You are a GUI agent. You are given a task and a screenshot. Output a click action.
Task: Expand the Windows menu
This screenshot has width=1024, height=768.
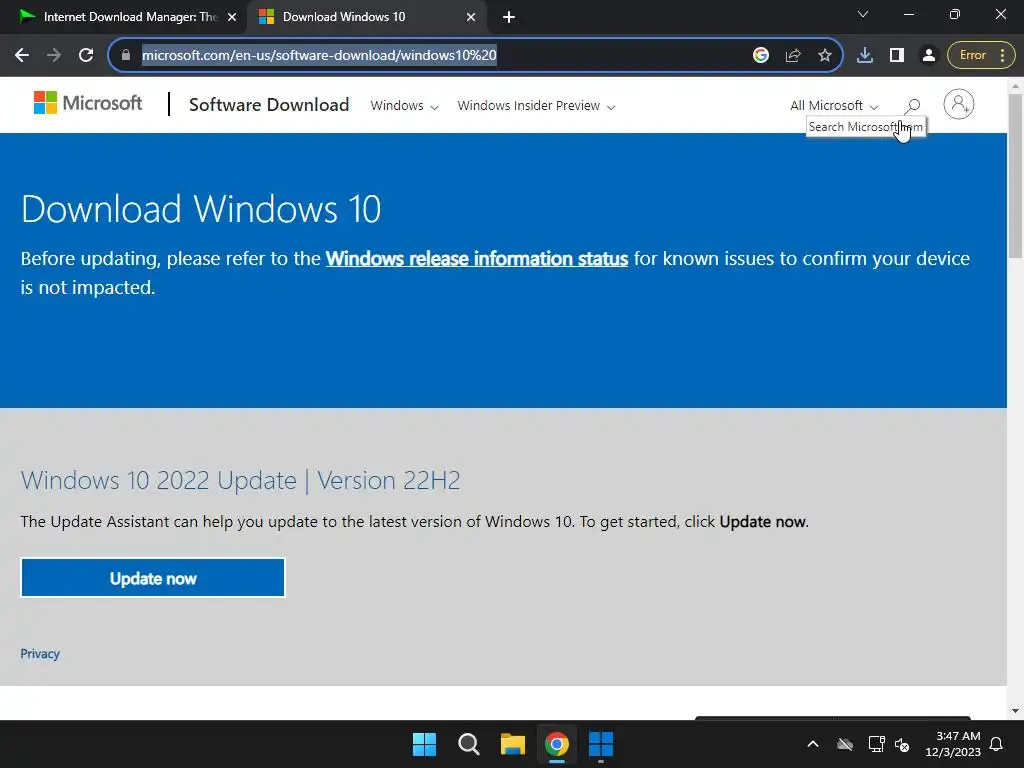click(x=404, y=106)
